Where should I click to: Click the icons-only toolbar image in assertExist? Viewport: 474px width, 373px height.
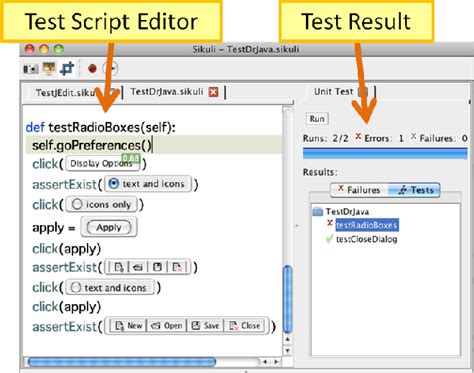[148, 267]
